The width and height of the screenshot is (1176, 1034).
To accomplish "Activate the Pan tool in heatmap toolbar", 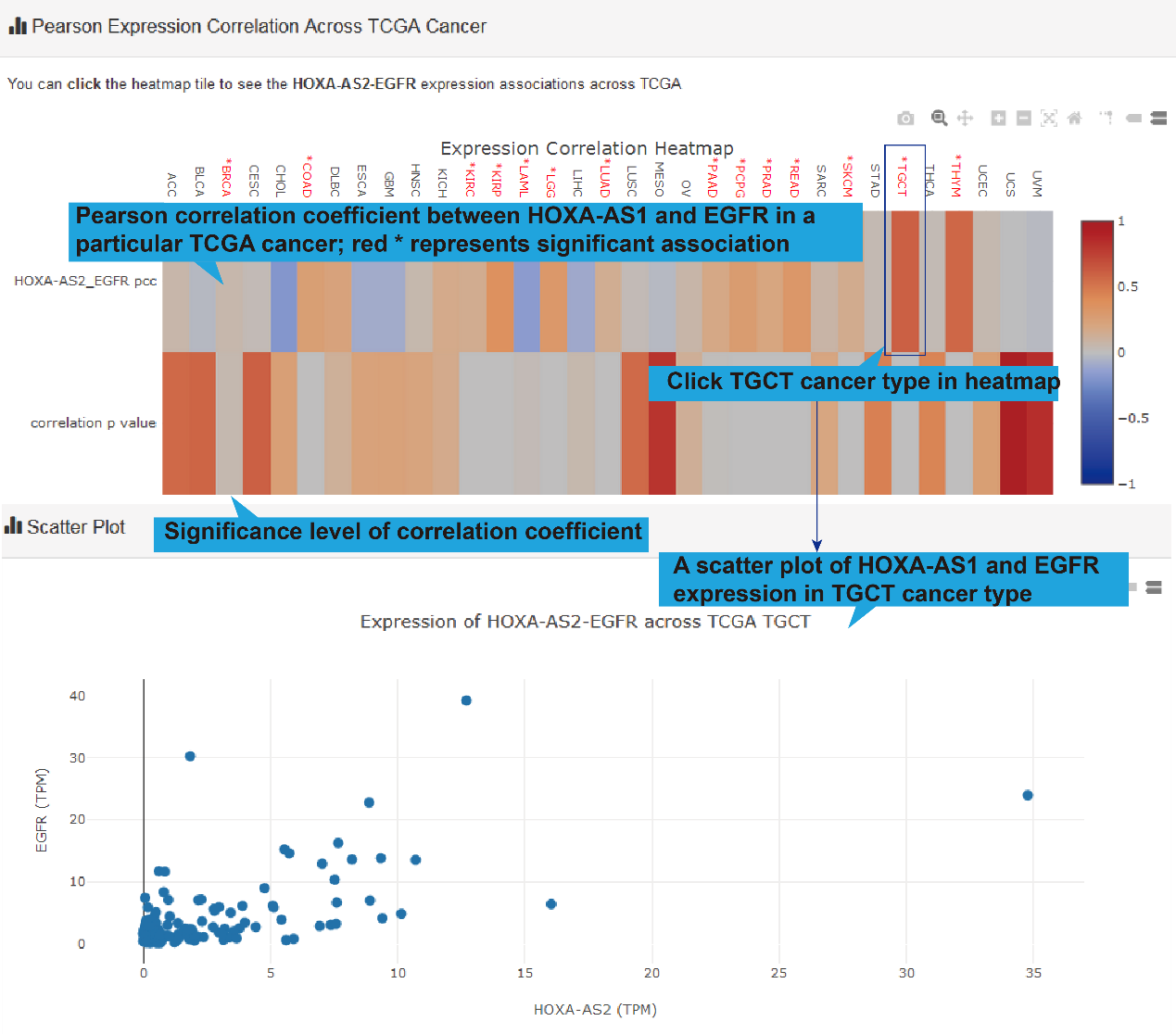I will [x=965, y=118].
